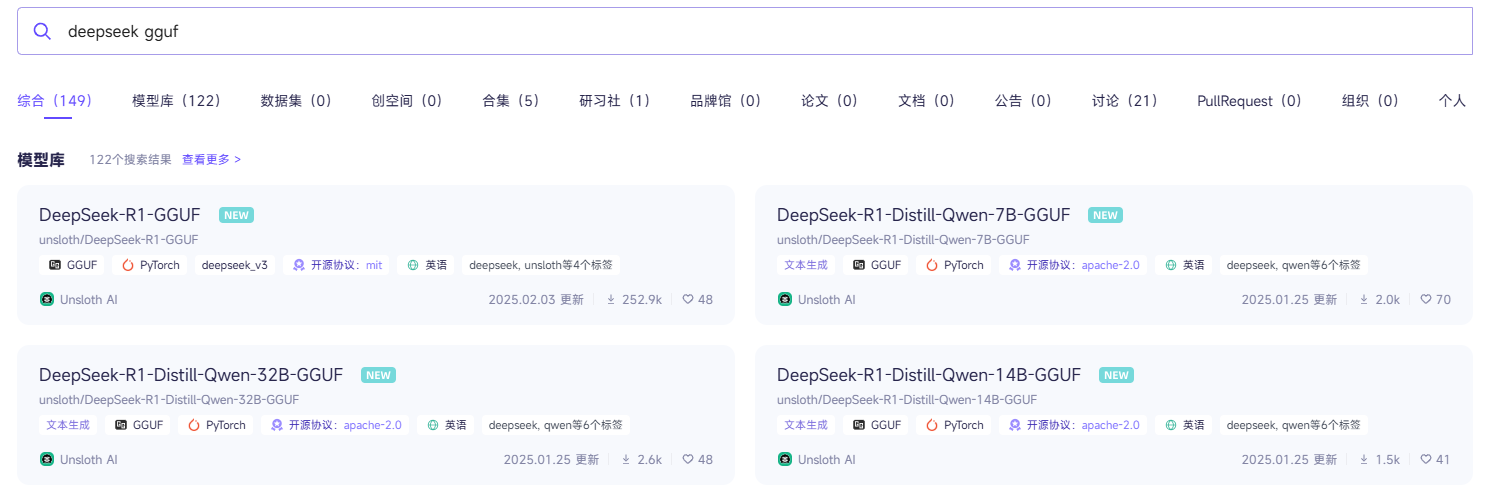Click 英语 tag on Qwen-7B-GGUF card
The height and width of the screenshot is (497, 1495).
coord(1185,265)
